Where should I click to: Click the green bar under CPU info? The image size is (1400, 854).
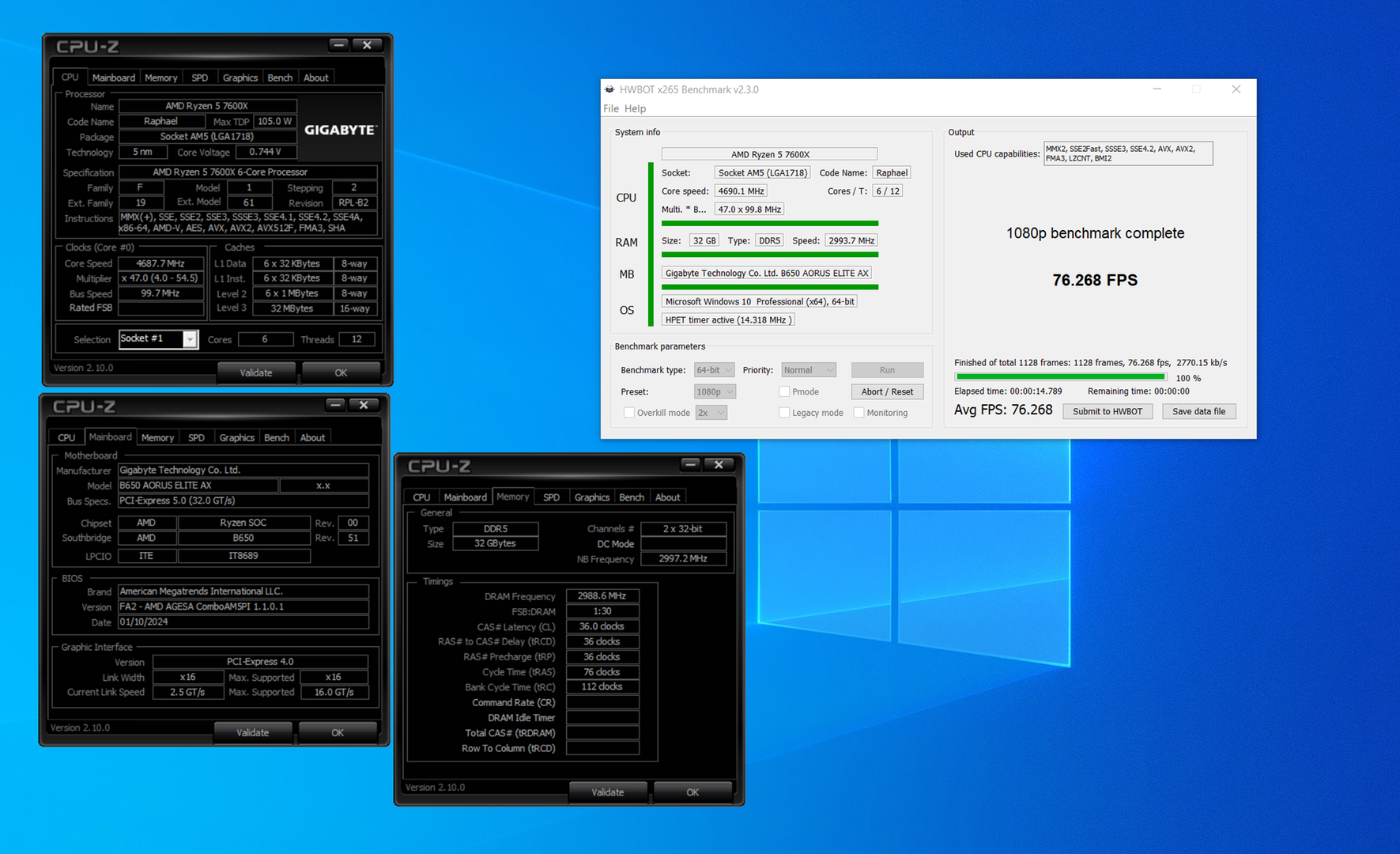click(x=770, y=224)
